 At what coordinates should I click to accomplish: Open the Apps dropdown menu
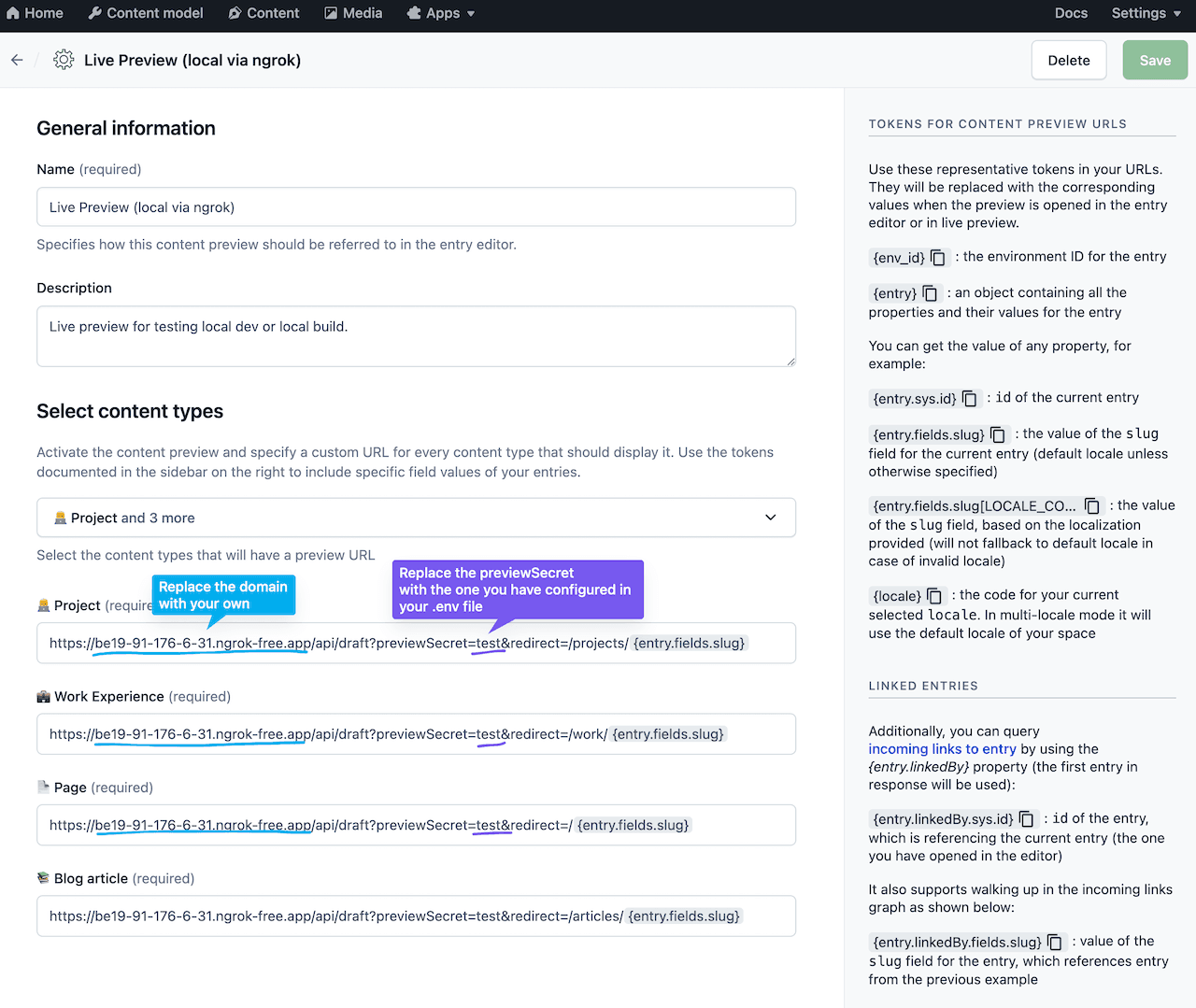pyautogui.click(x=441, y=13)
